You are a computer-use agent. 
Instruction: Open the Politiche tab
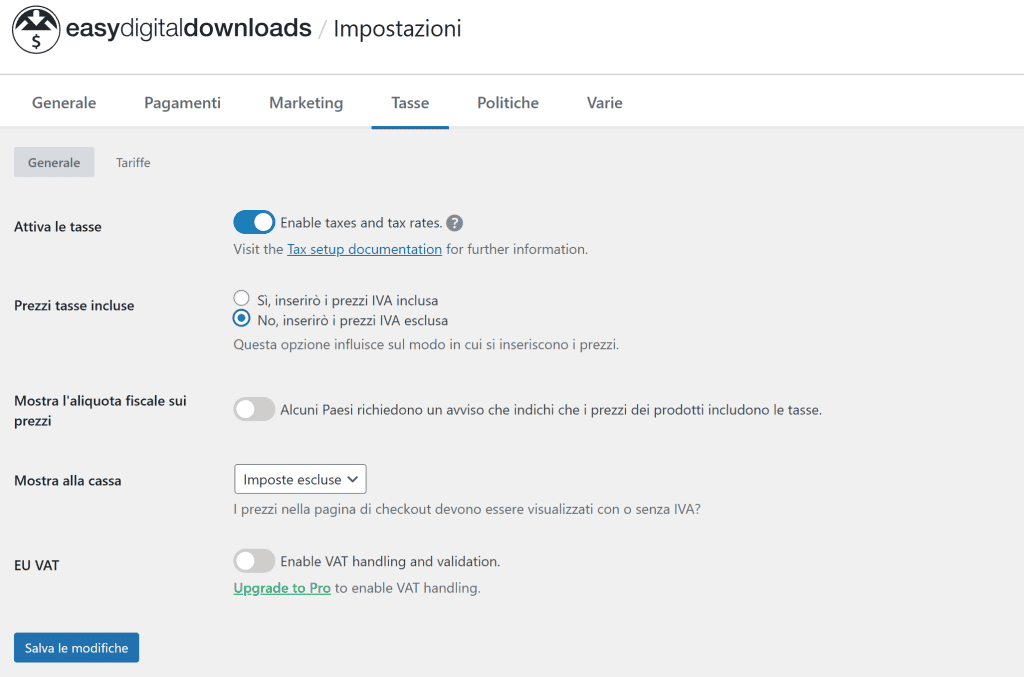coord(508,103)
